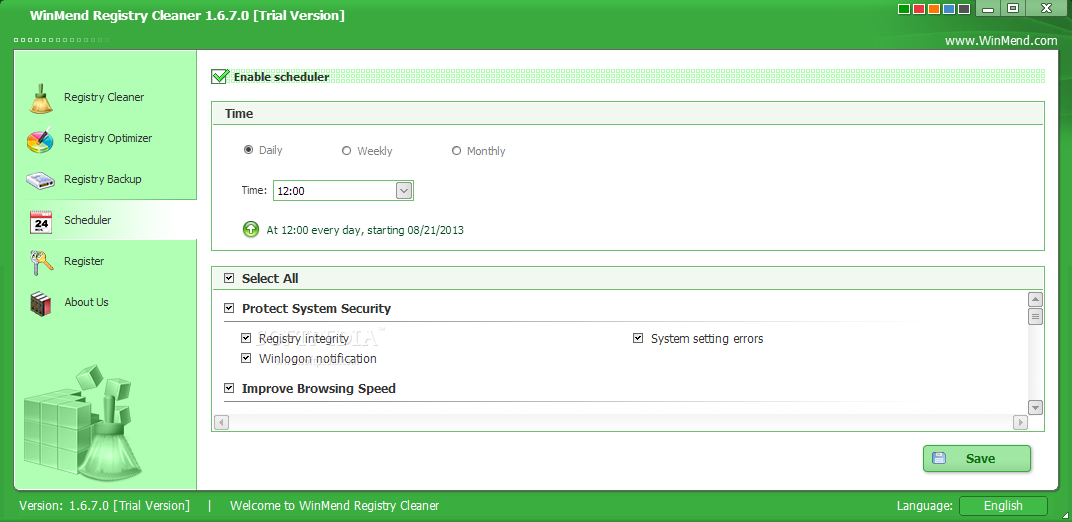Click the horizontal scroll right arrow

tap(1020, 423)
